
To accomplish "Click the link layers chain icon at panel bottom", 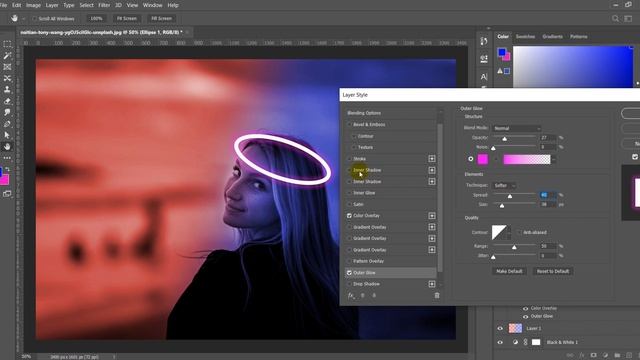I will (x=570, y=356).
